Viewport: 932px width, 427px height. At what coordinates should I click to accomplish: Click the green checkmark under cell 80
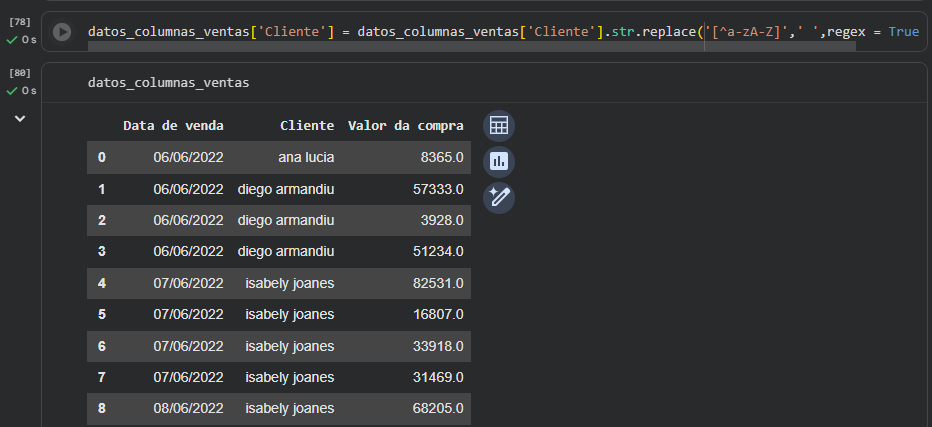tap(11, 91)
